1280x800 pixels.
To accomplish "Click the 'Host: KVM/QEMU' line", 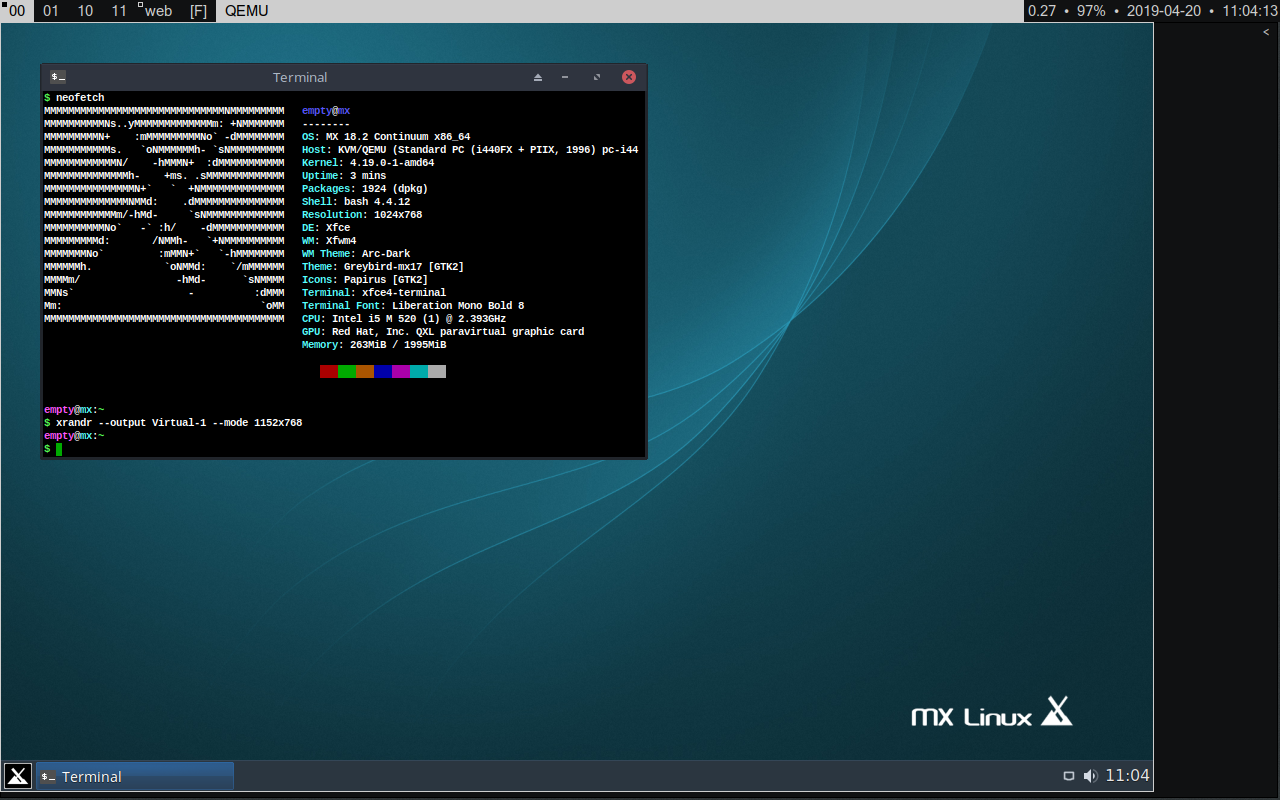I will coord(470,150).
